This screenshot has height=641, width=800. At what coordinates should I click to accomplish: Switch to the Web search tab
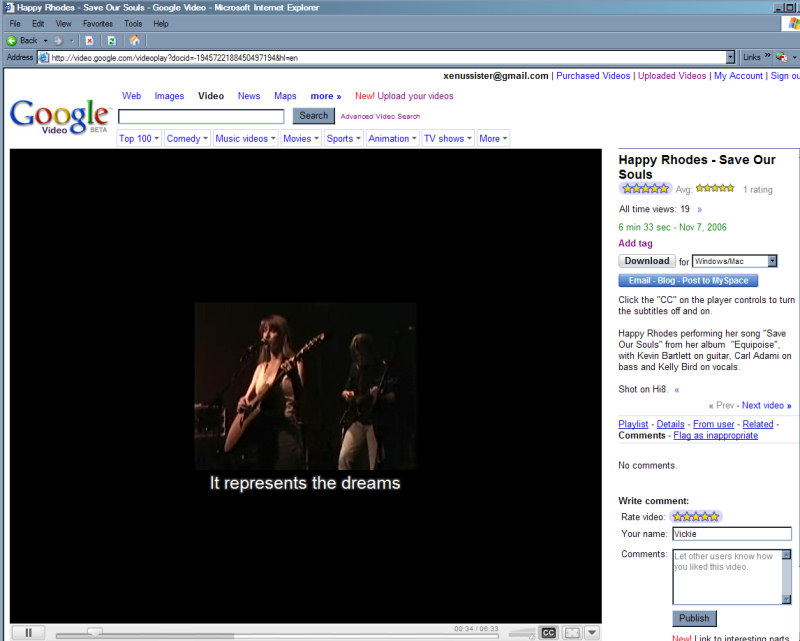[x=132, y=96]
